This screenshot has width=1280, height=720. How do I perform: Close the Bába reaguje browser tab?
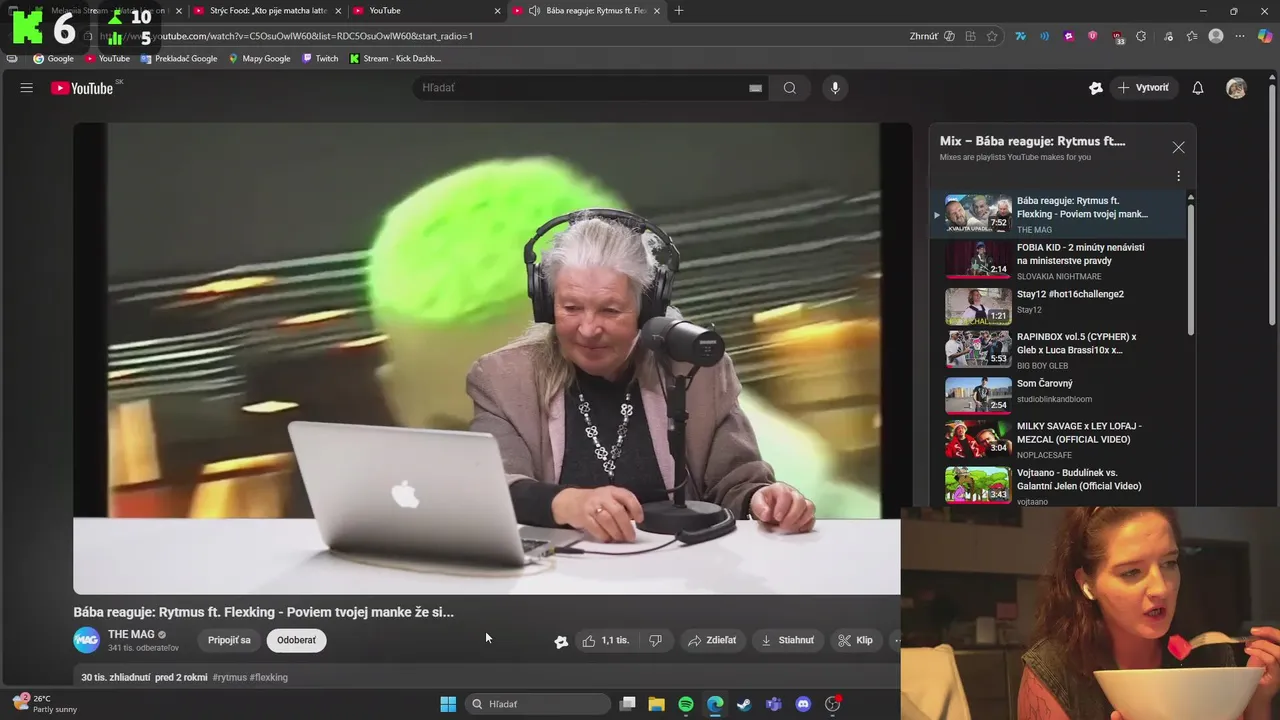(x=657, y=11)
